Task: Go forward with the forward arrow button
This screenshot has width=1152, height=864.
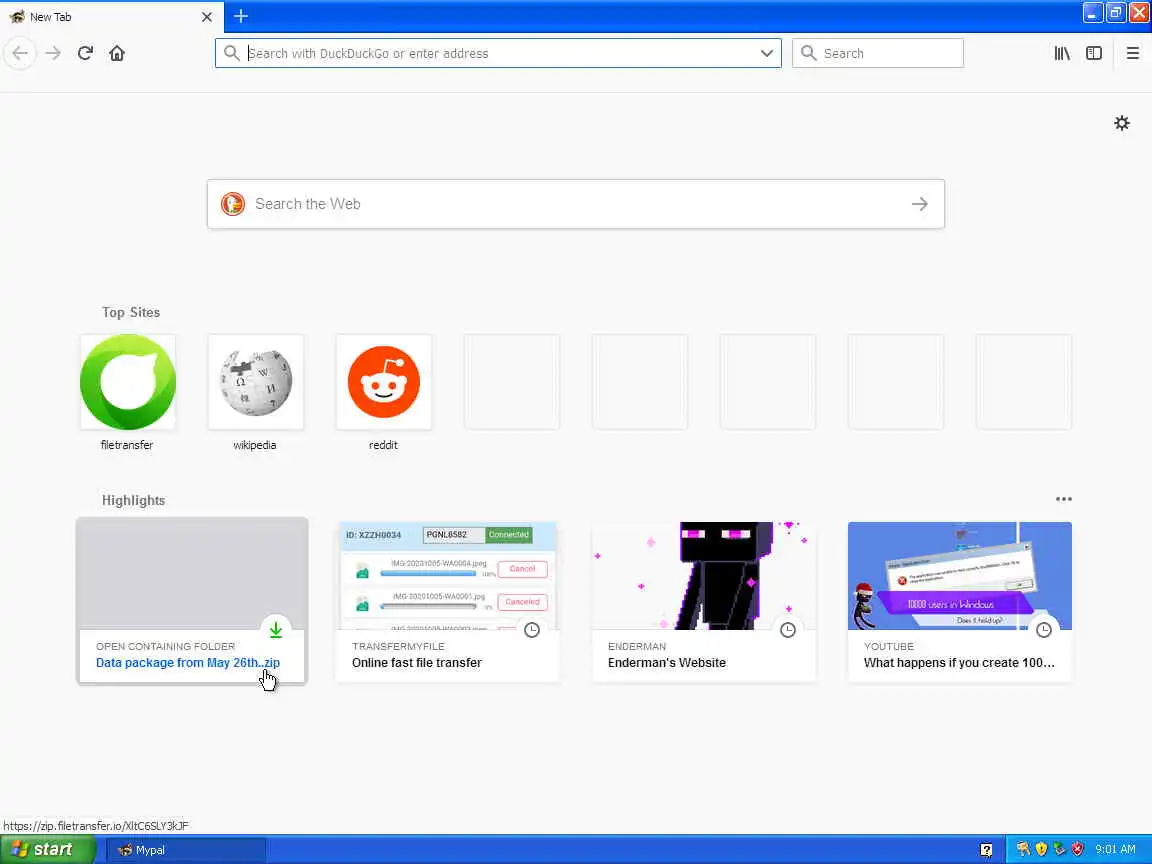Action: pos(53,53)
